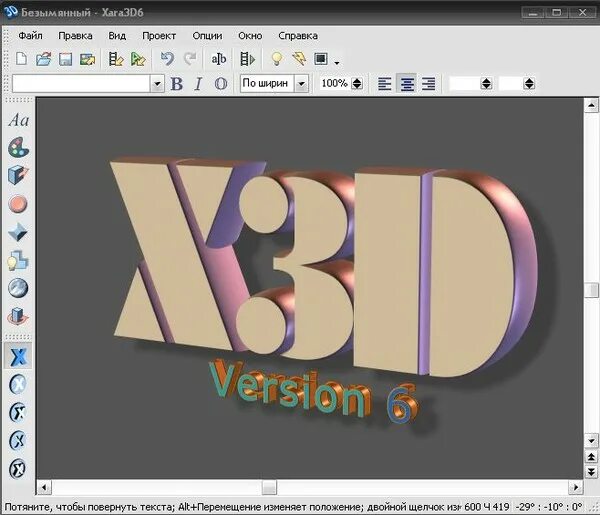600x515 pixels.
Task: Click the New document icon
Action: (21, 59)
